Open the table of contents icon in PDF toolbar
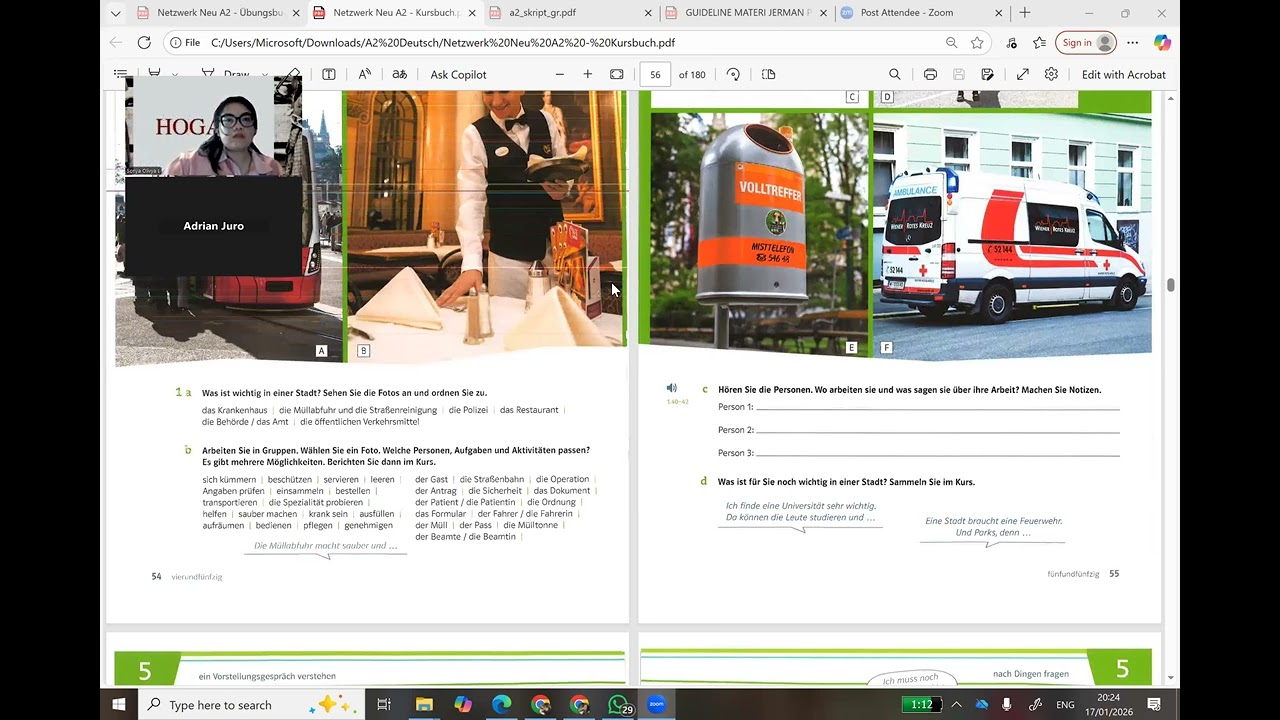 click(x=120, y=74)
